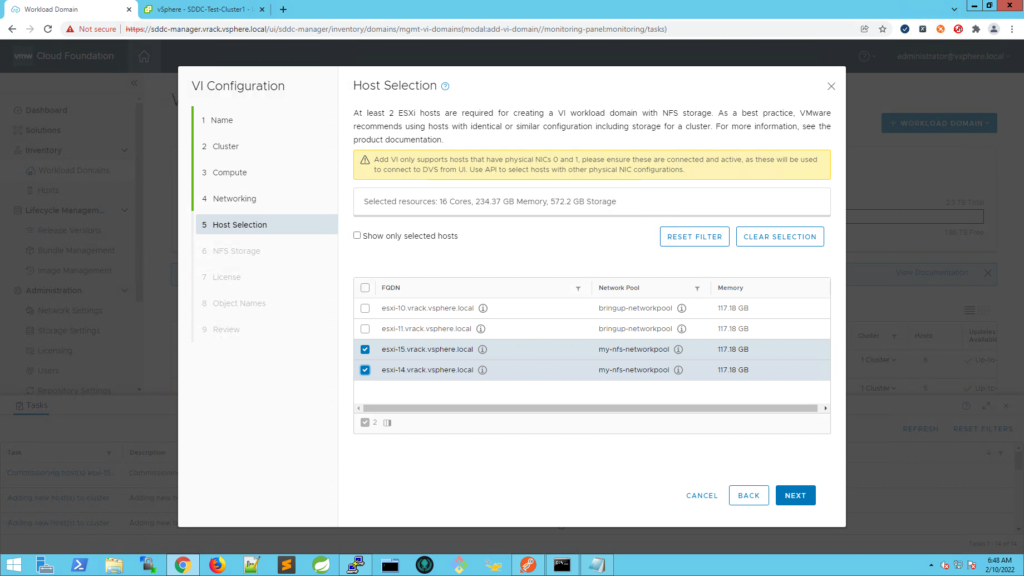The height and width of the screenshot is (576, 1024).
Task: Select all hosts via header checkbox
Action: pos(365,288)
